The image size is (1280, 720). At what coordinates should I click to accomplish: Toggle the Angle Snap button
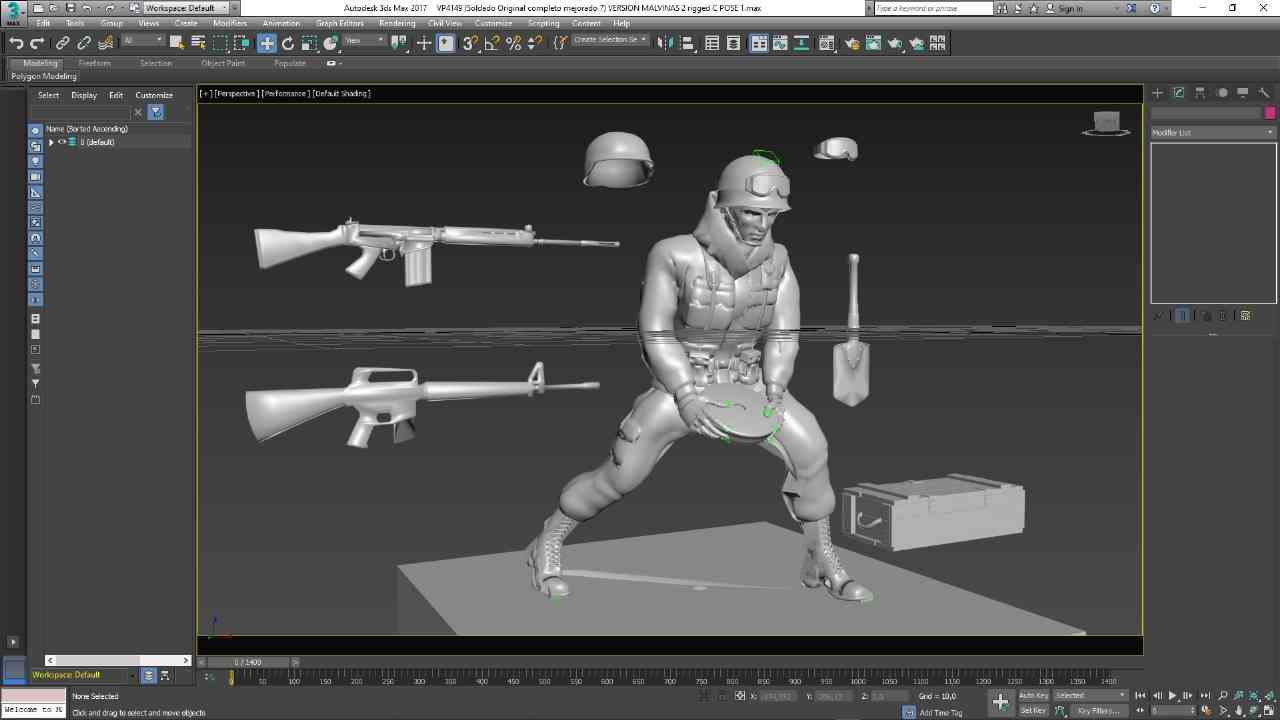coord(491,43)
